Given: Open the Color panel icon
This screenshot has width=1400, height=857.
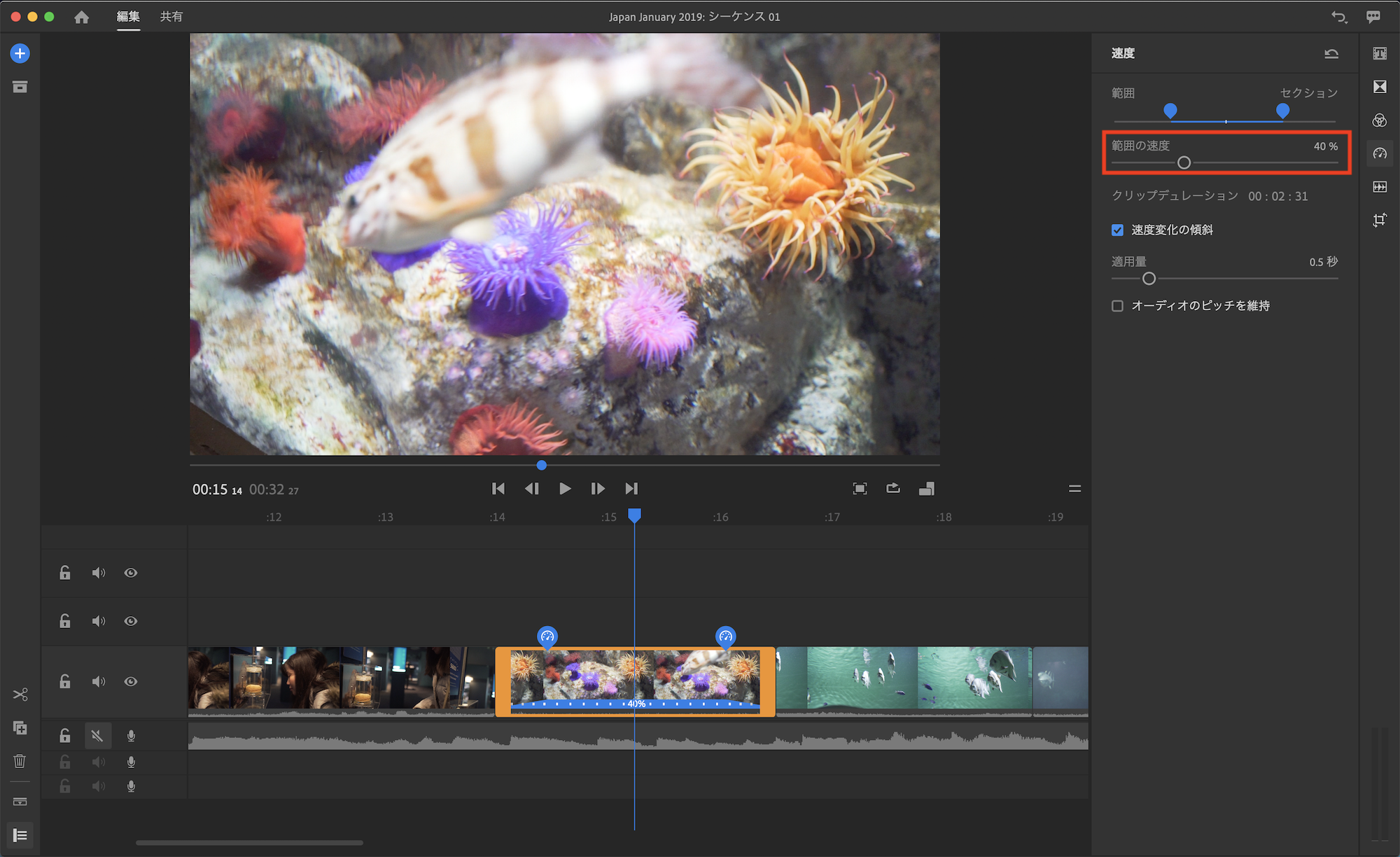Looking at the screenshot, I should pyautogui.click(x=1380, y=120).
